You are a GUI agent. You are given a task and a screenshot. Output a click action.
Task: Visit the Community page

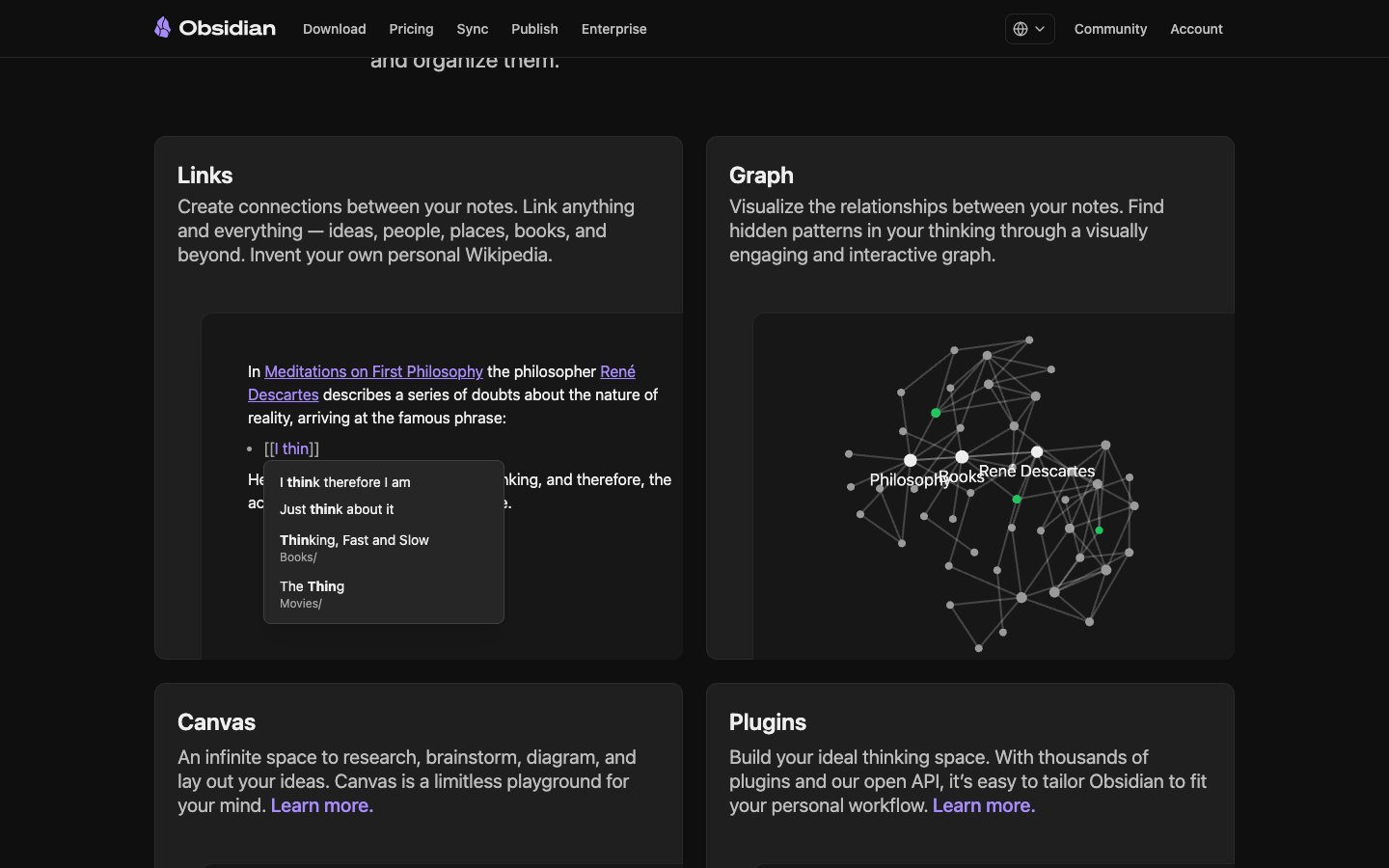point(1110,29)
